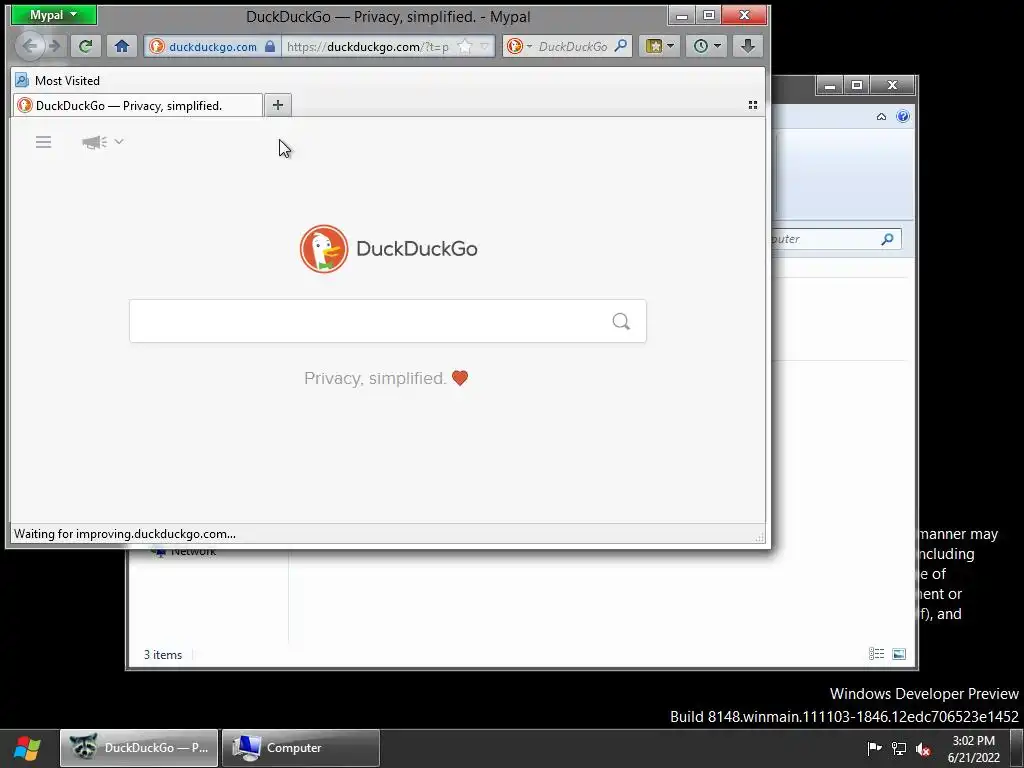Open the tab groups grid icon
This screenshot has width=1024, height=768.
(753, 105)
